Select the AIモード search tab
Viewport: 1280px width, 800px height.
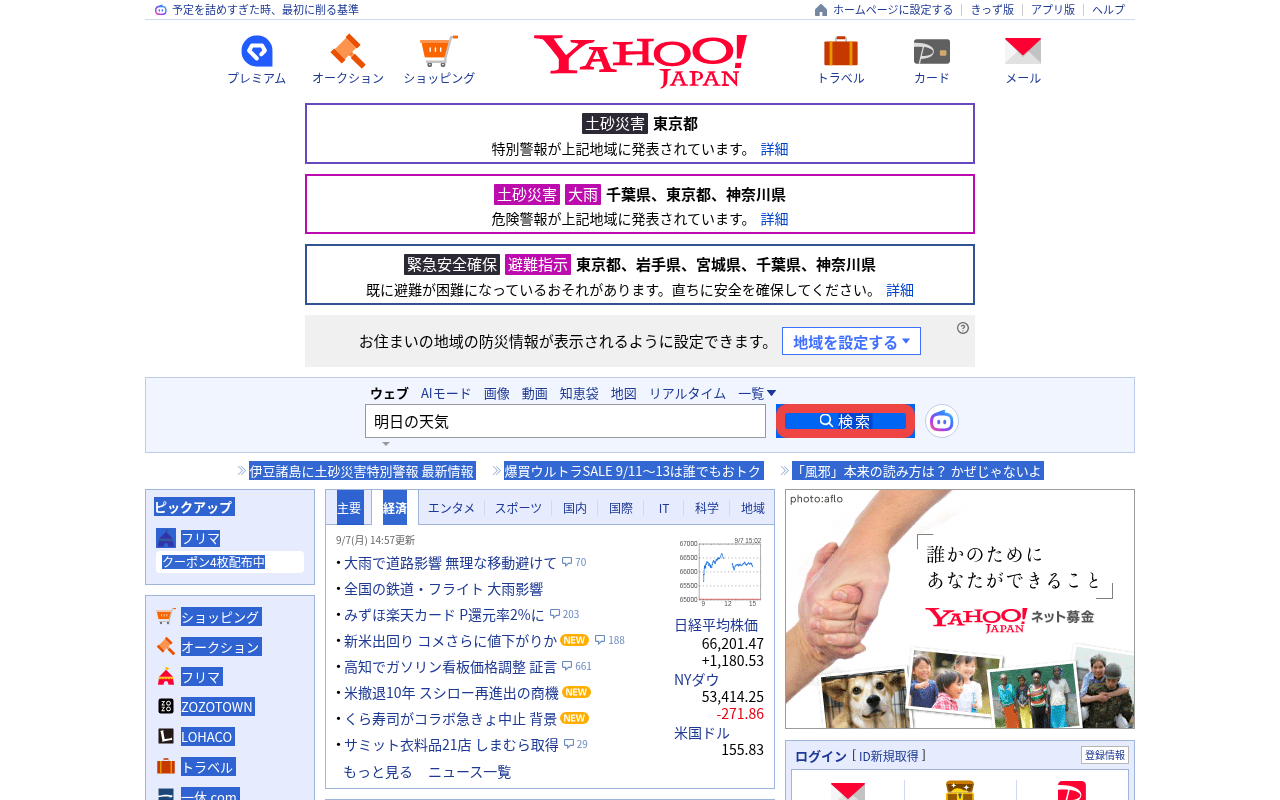point(446,393)
